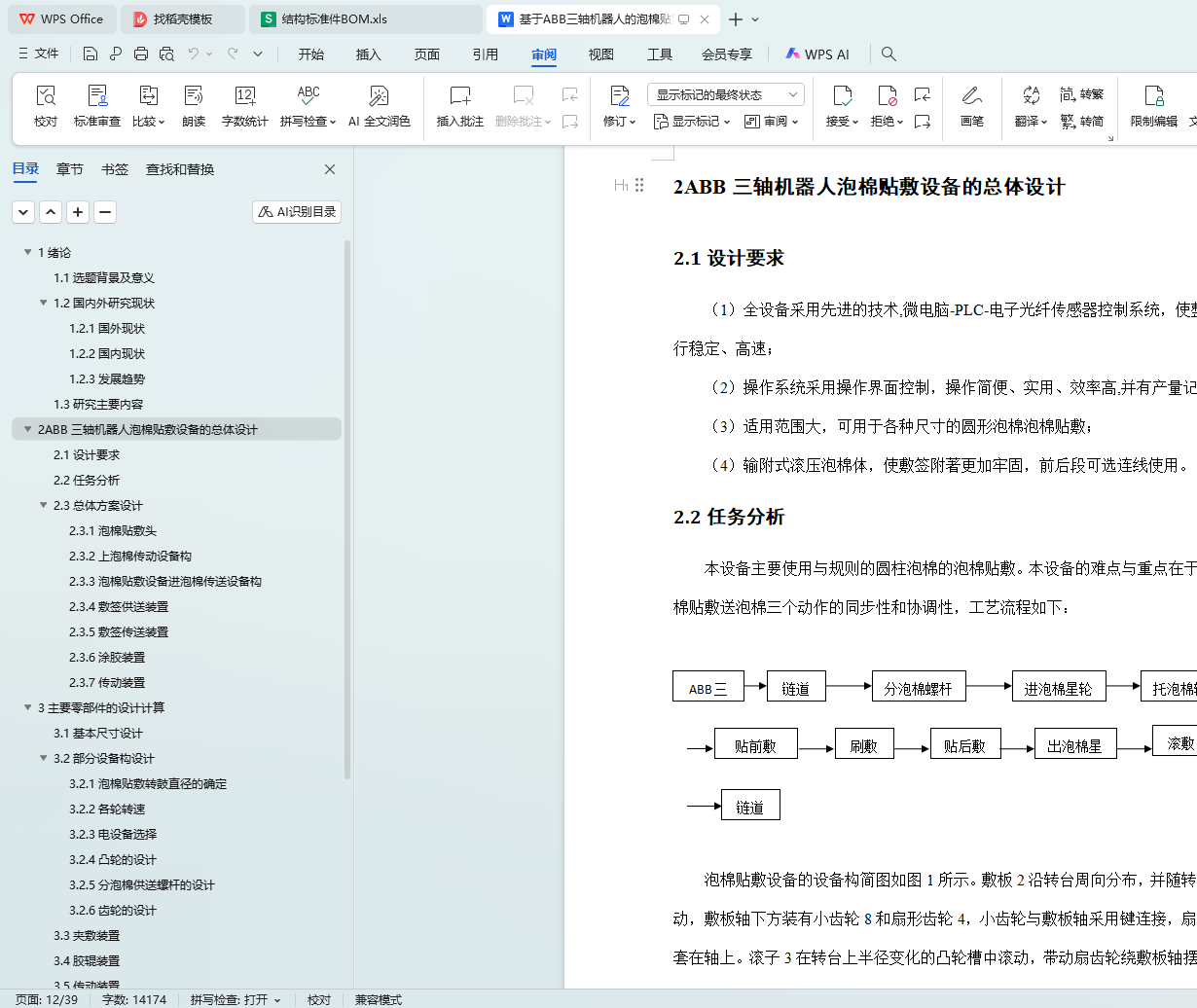
Task: Click the save icon in quick access toolbar
Action: pyautogui.click(x=91, y=54)
